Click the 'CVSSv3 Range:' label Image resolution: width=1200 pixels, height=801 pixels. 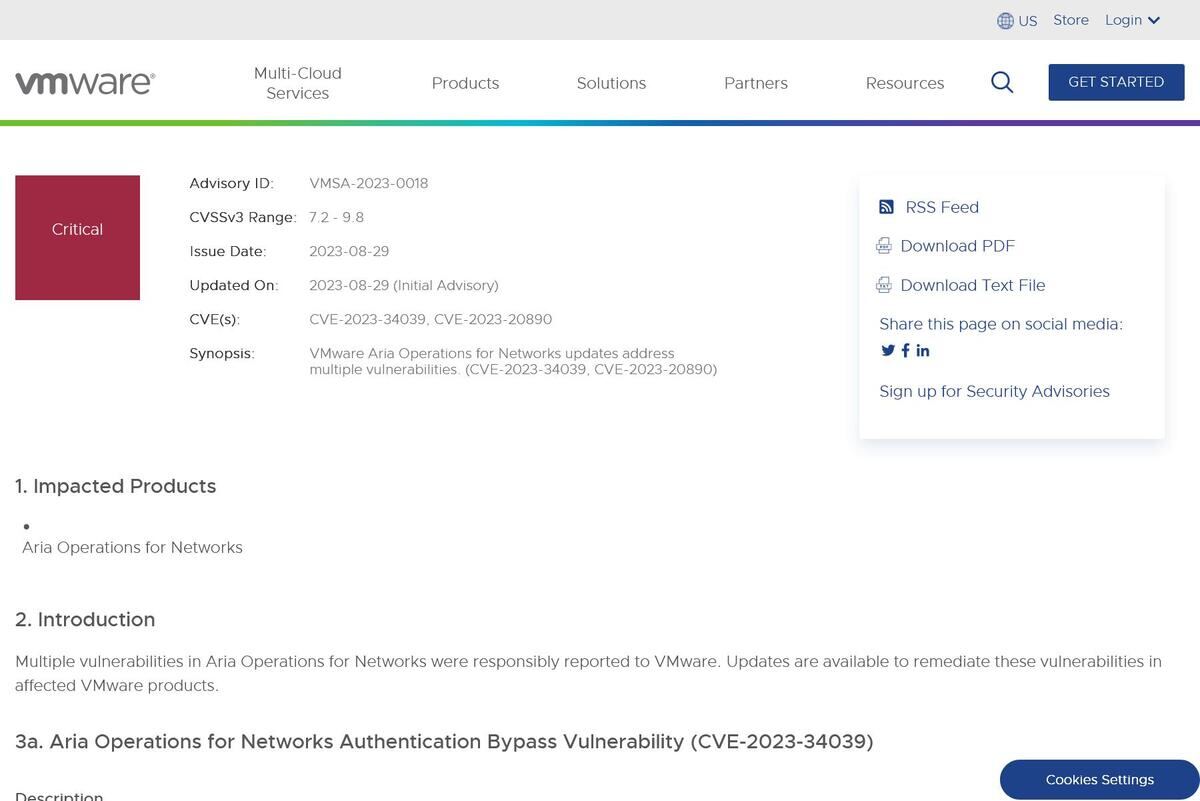click(243, 217)
